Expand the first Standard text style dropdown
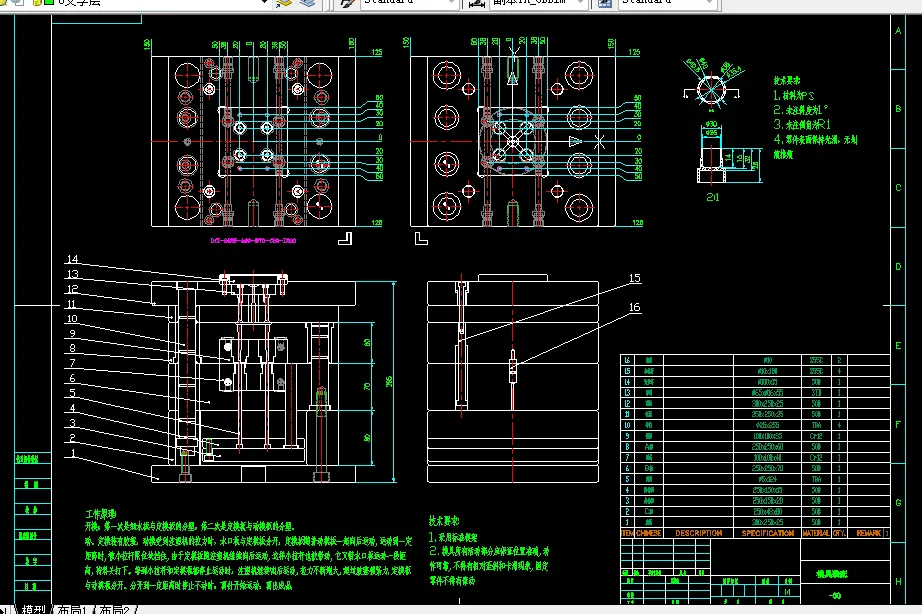This screenshot has height=614, width=922. click(x=452, y=2)
